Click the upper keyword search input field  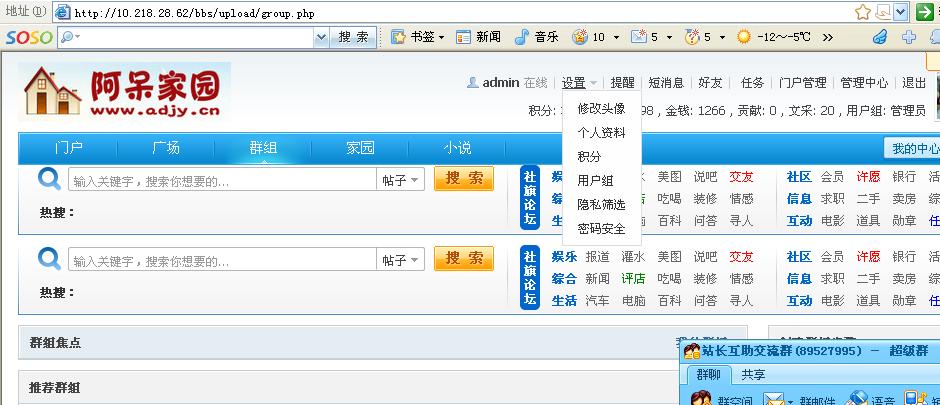click(x=222, y=179)
